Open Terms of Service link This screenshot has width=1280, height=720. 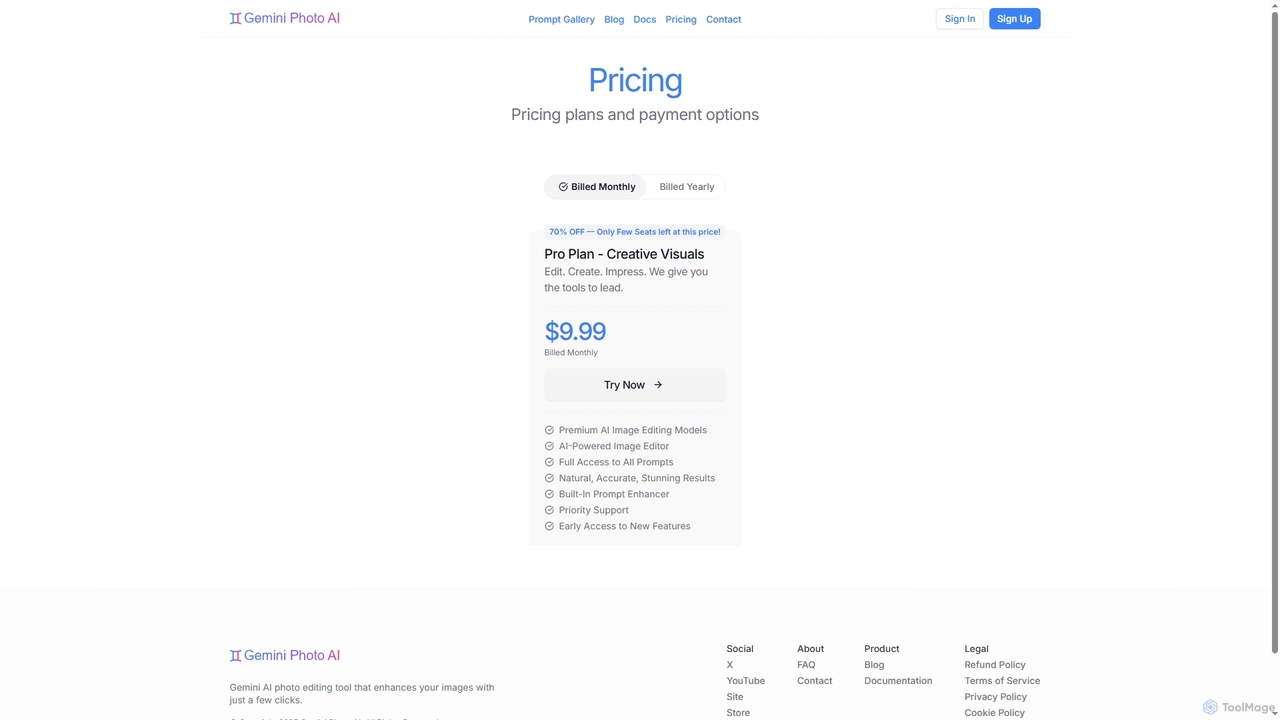tap(1002, 681)
